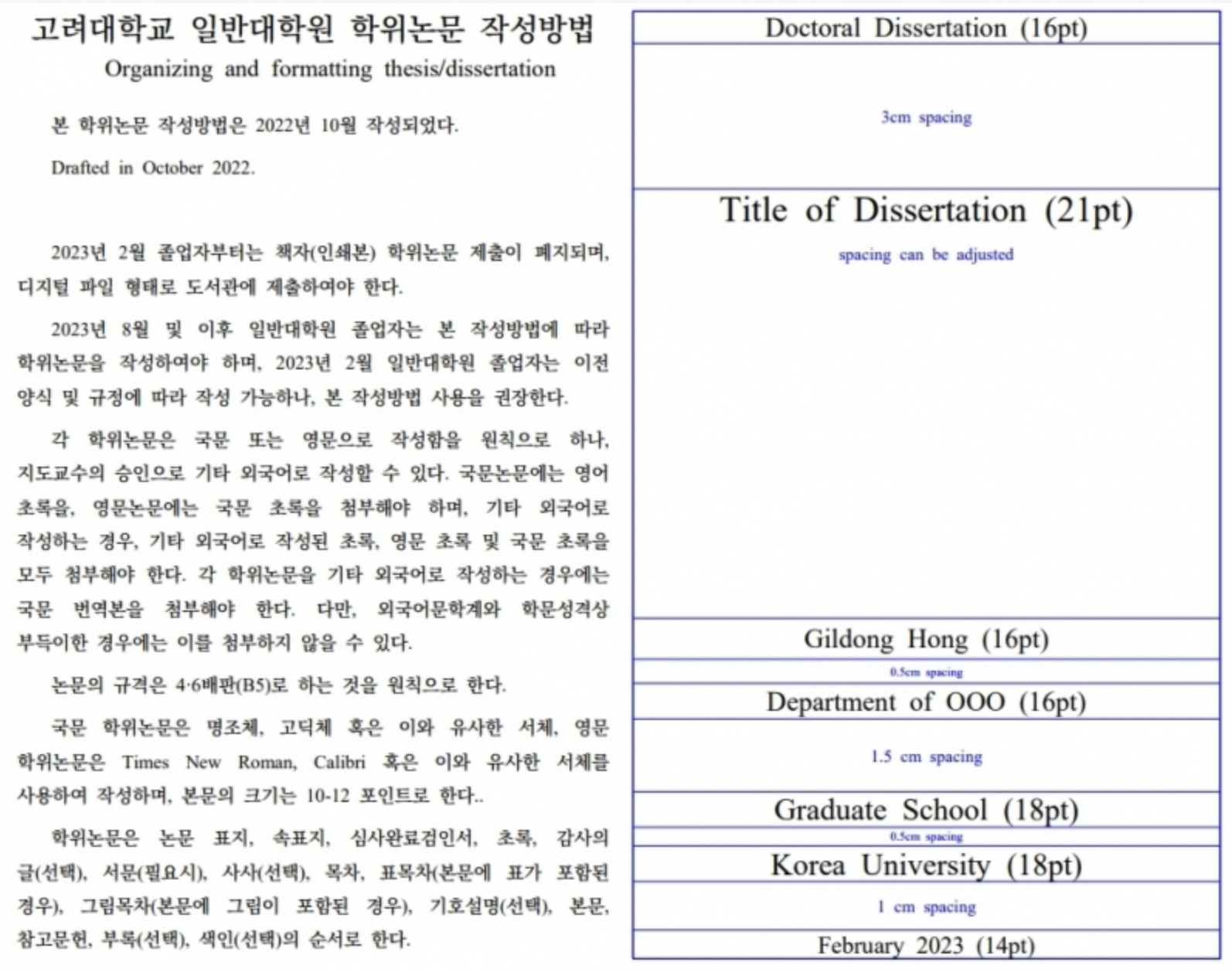Click the last line starting with '참고문헌'
The height and width of the screenshot is (972, 1232).
[x=213, y=940]
